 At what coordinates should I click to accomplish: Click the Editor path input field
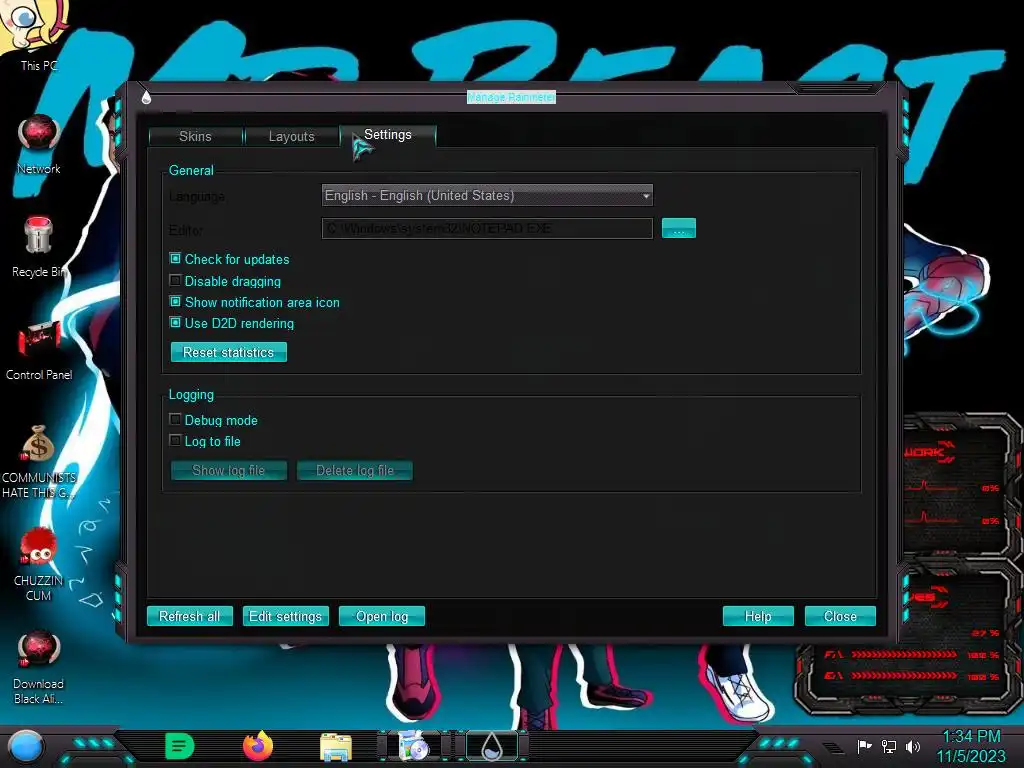point(487,229)
